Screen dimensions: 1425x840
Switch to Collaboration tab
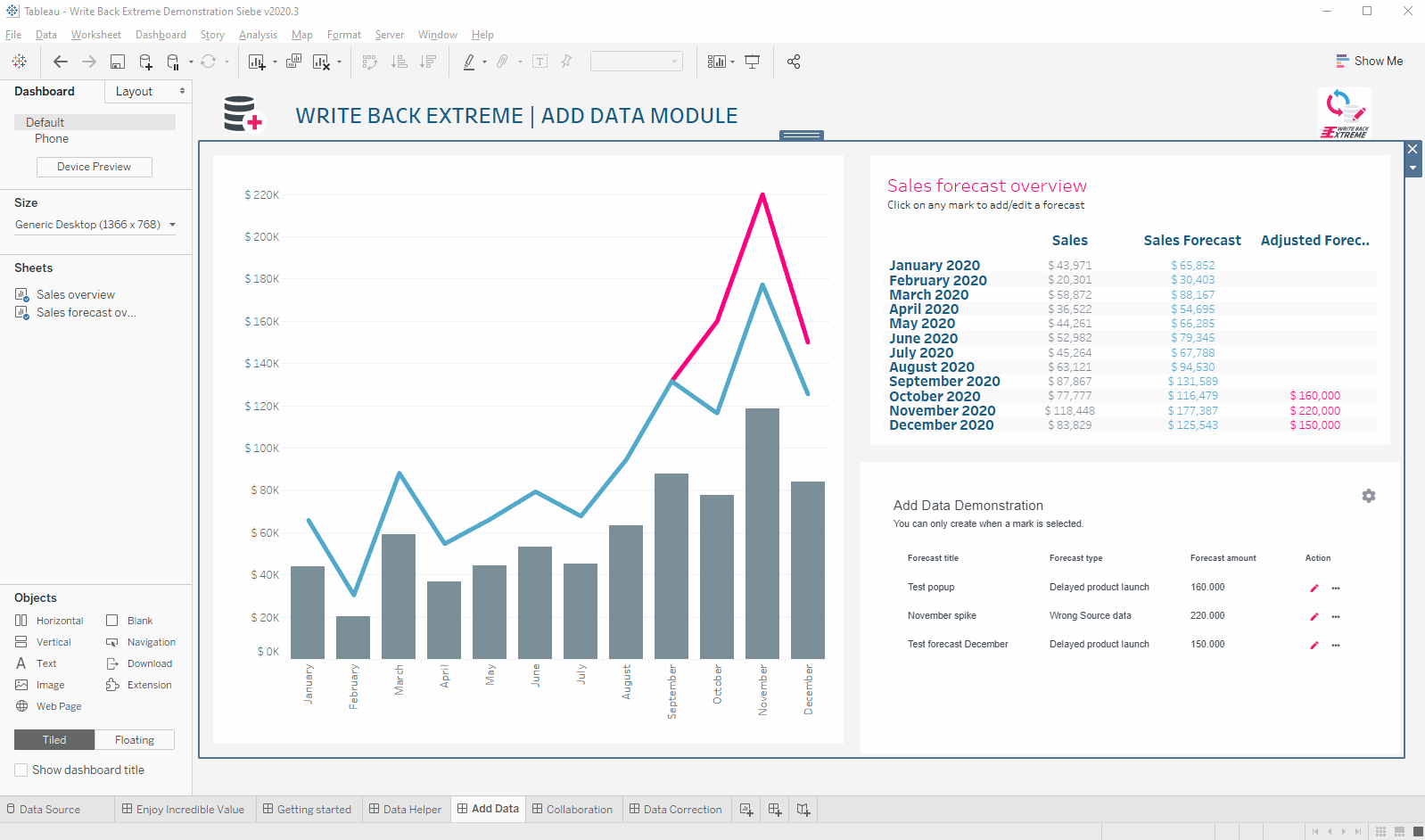point(572,810)
